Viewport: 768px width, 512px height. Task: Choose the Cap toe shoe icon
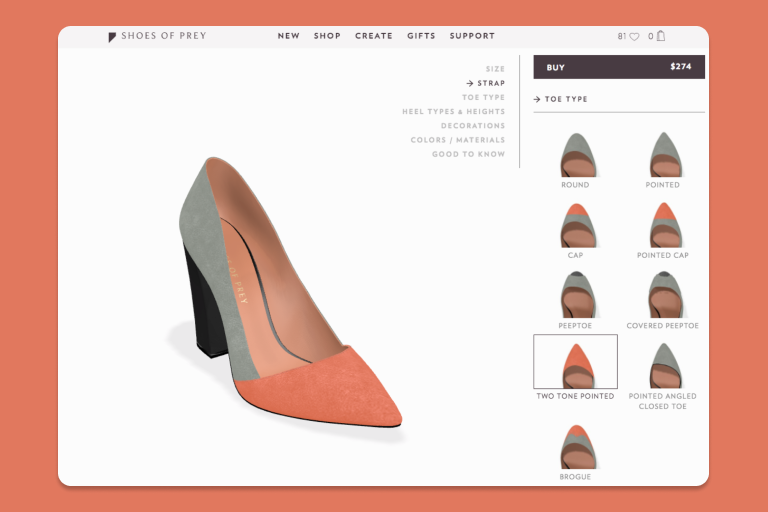(578, 225)
